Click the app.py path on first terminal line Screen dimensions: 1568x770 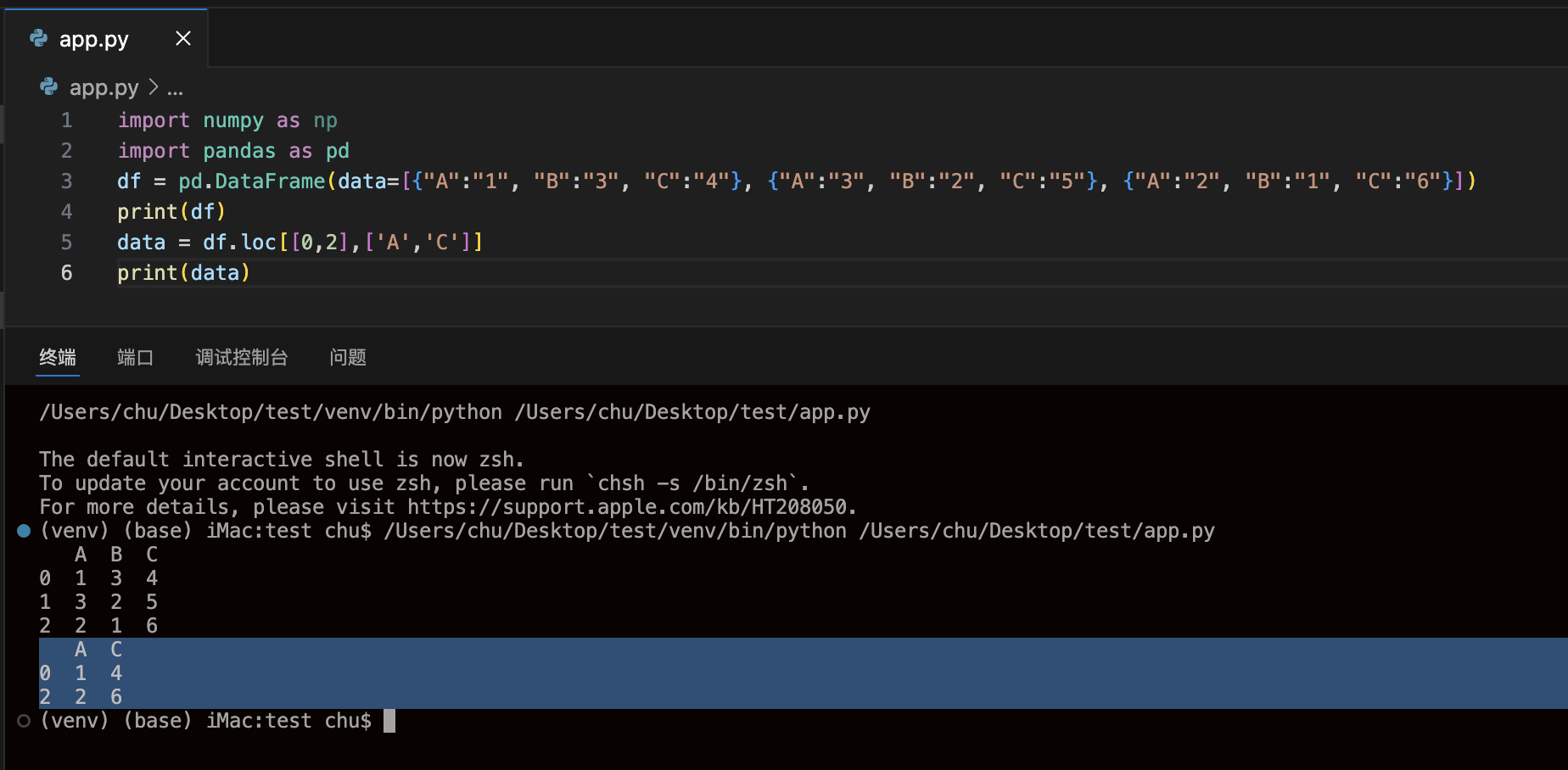pos(692,412)
